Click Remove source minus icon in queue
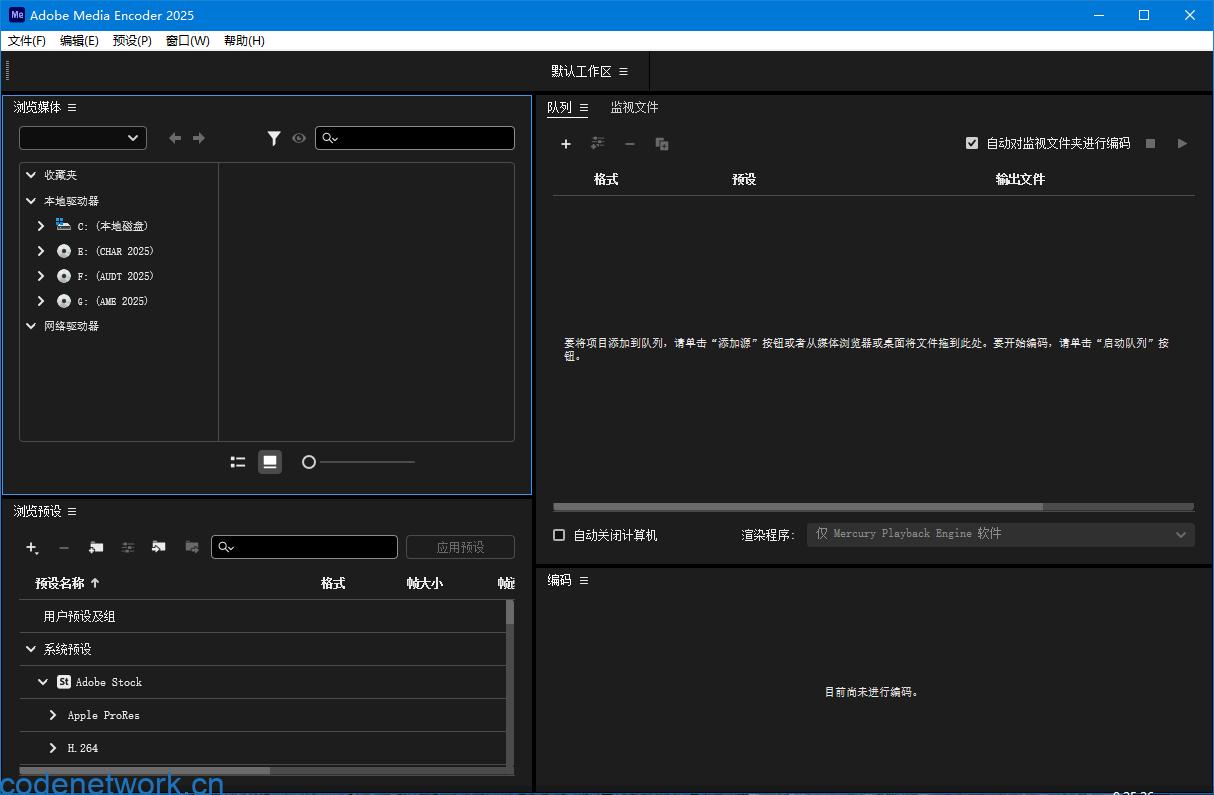Viewport: 1214px width, 795px height. tap(629, 143)
